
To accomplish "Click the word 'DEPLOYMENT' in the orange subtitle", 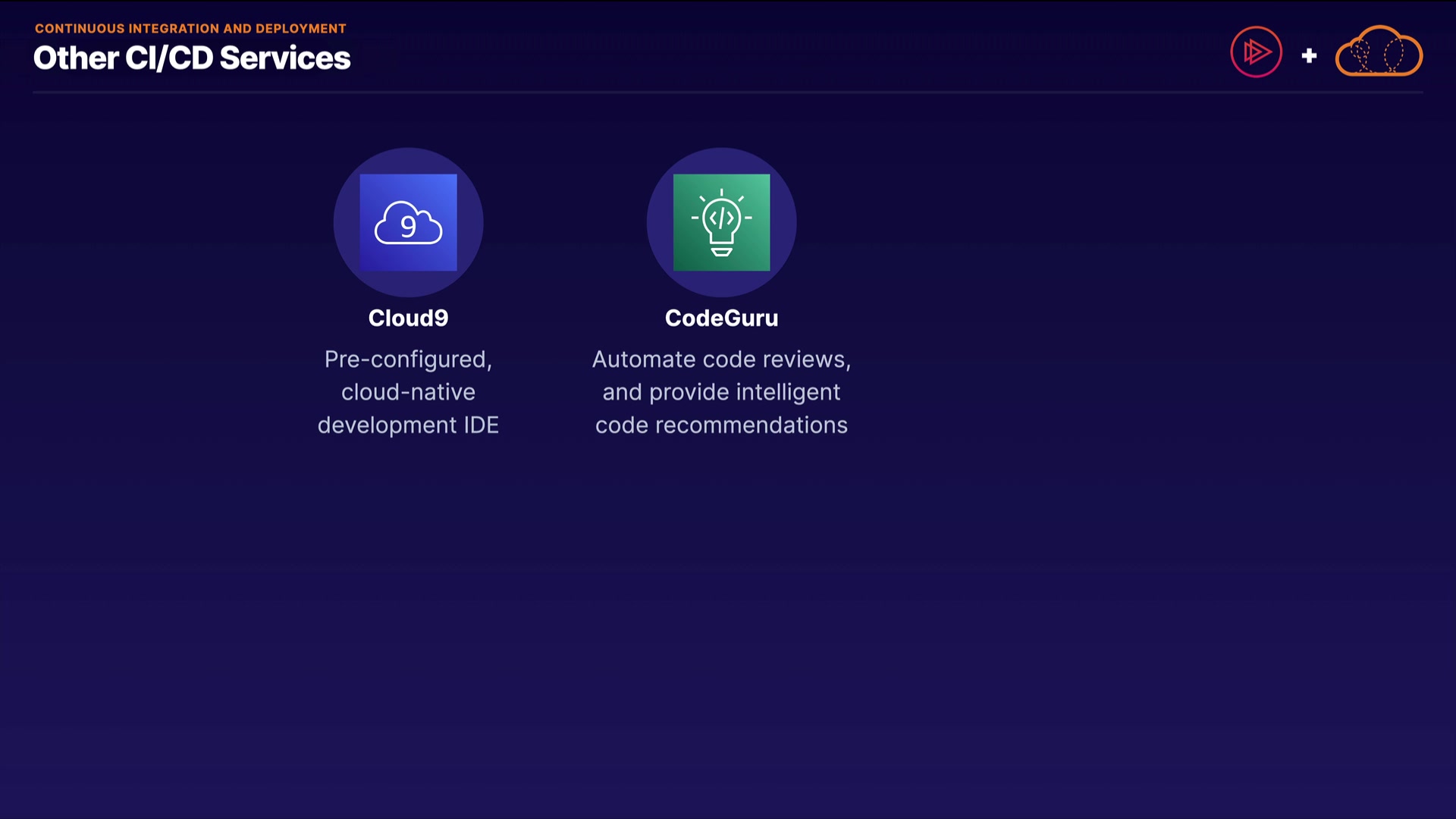I will (300, 28).
